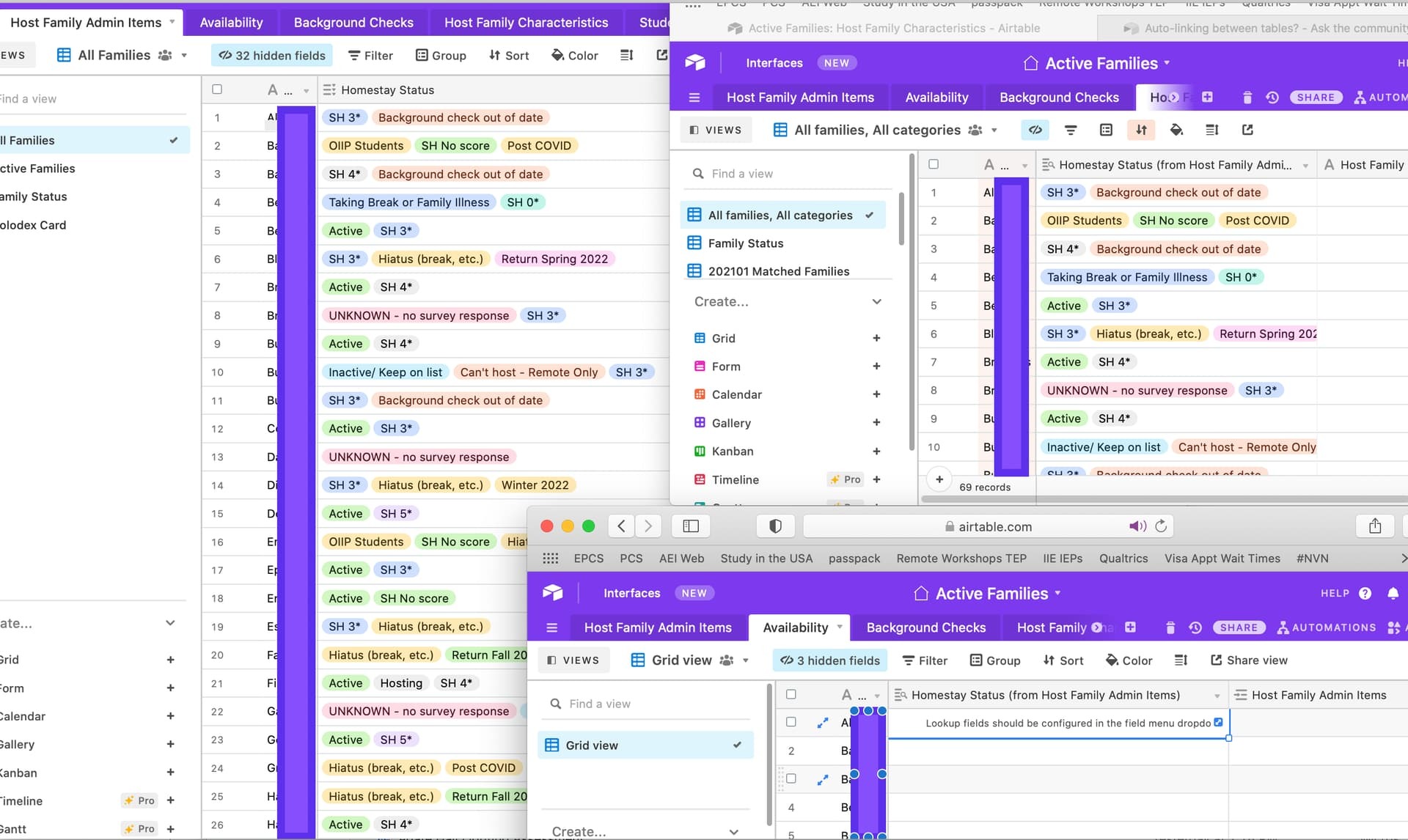The height and width of the screenshot is (840, 1408).
Task: Select all records checkbox in Homestay Status grid header
Action: point(217,89)
